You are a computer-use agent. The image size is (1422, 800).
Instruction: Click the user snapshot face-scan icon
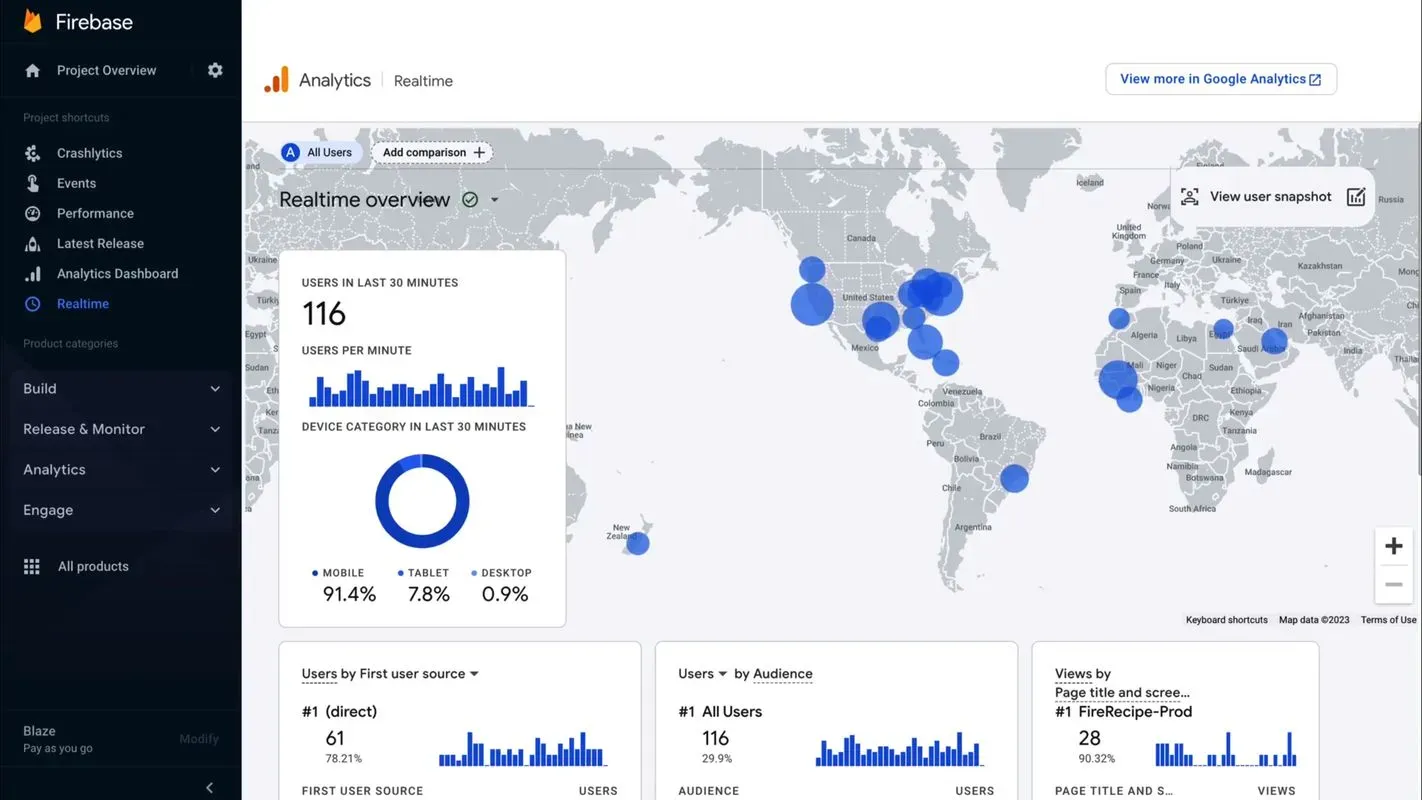pyautogui.click(x=1189, y=197)
